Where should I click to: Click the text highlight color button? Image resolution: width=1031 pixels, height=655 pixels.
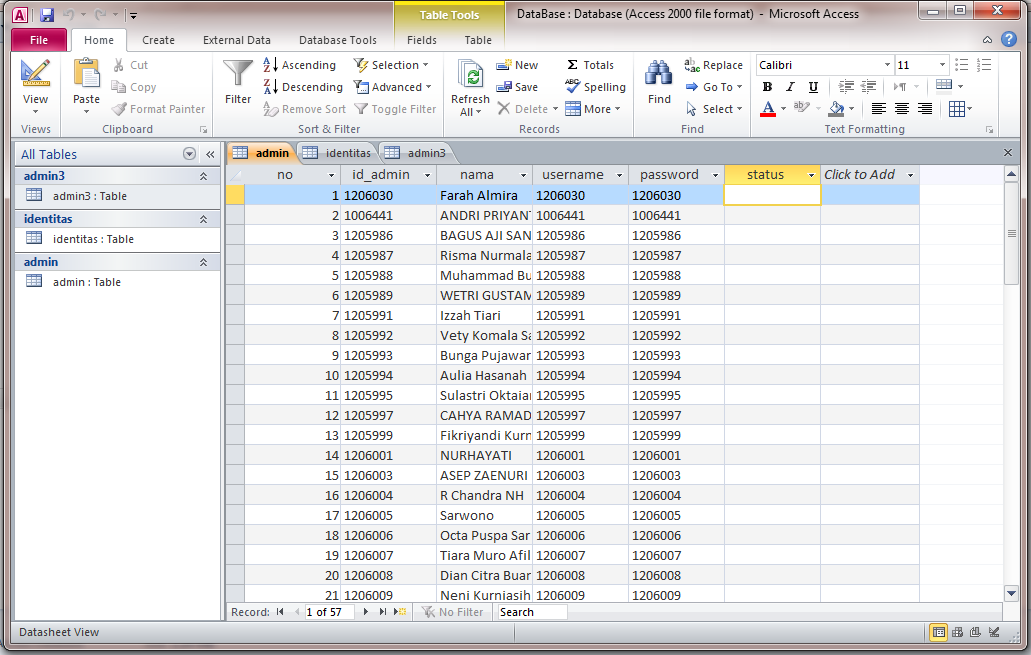tap(800, 107)
